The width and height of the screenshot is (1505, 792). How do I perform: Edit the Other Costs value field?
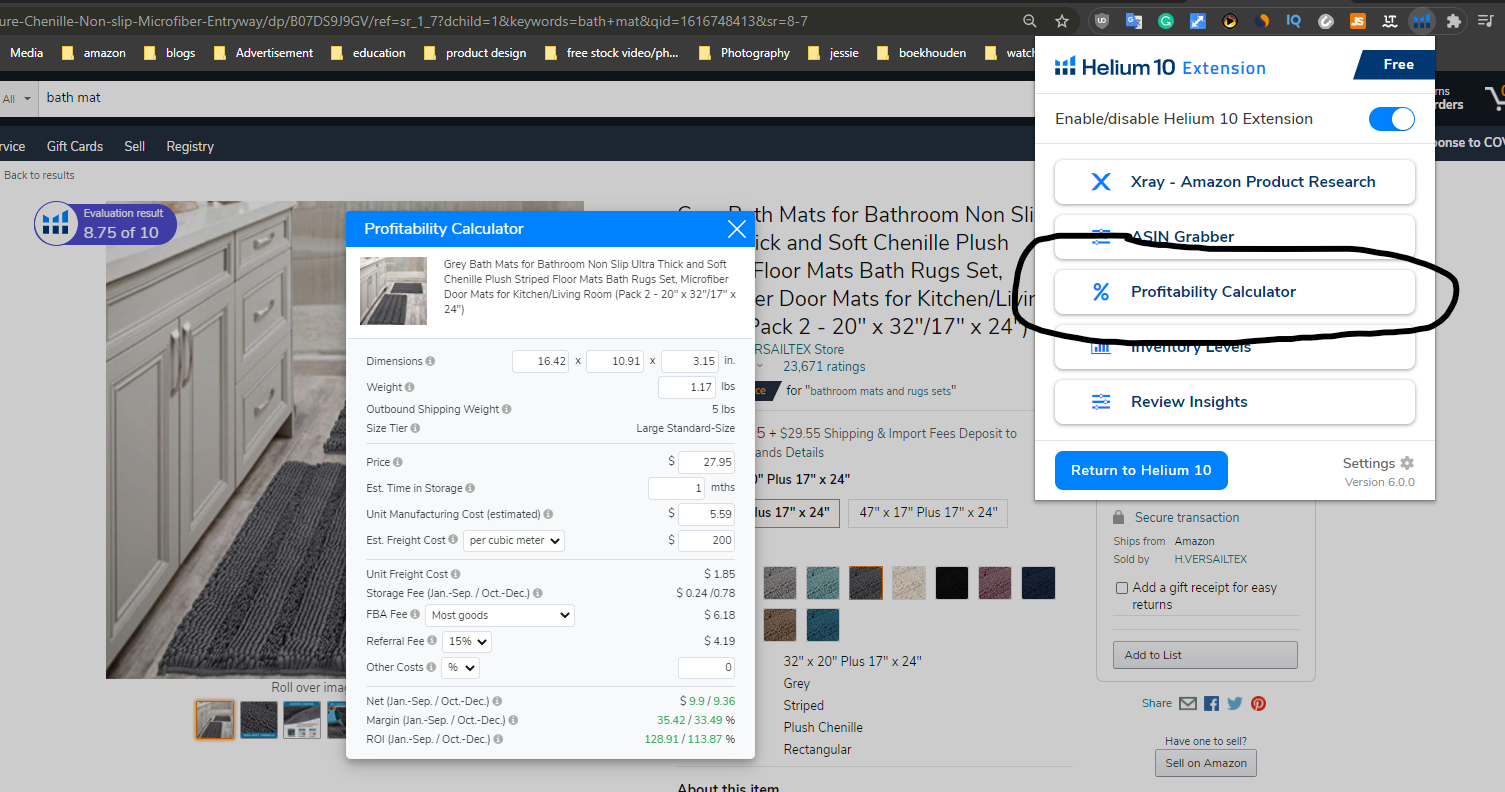pos(706,667)
